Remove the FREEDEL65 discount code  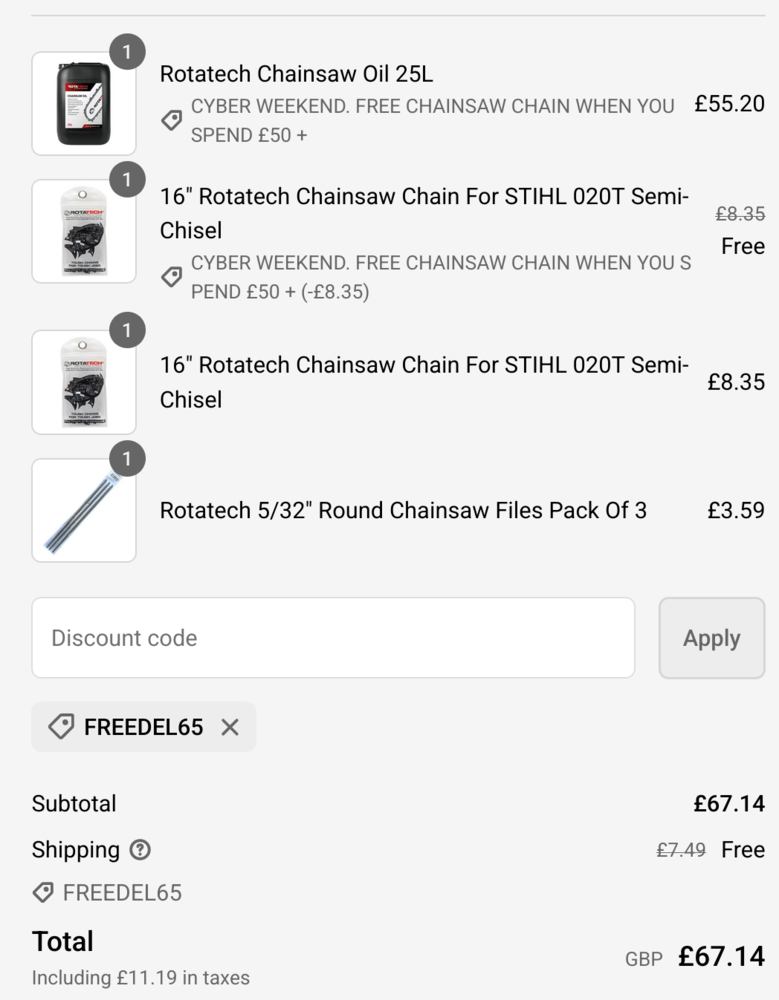[230, 727]
